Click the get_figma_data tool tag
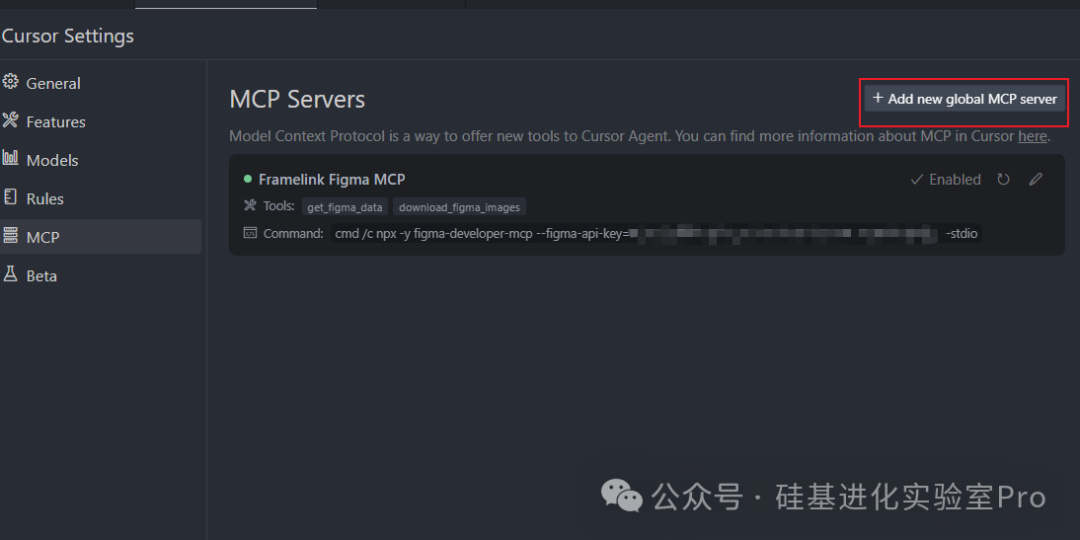 point(345,207)
